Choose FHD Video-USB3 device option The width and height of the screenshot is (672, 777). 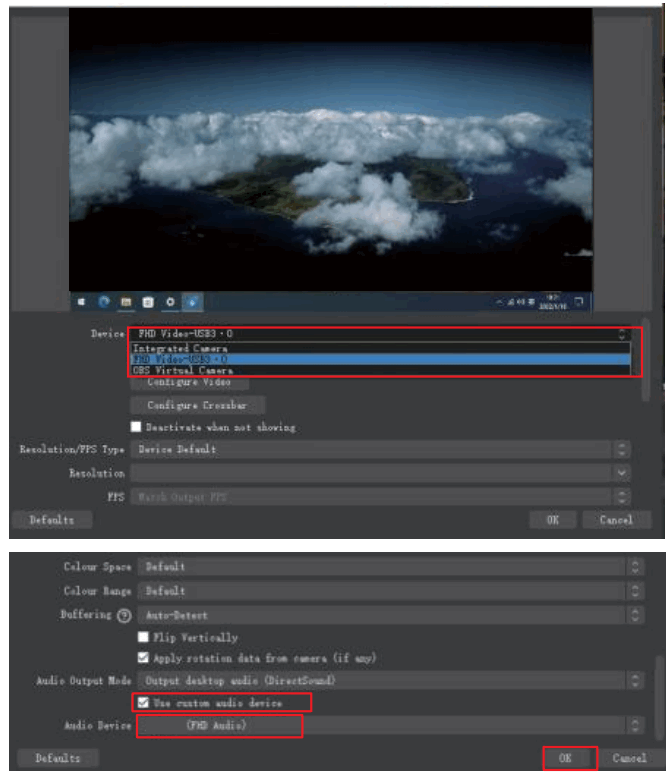(380, 359)
